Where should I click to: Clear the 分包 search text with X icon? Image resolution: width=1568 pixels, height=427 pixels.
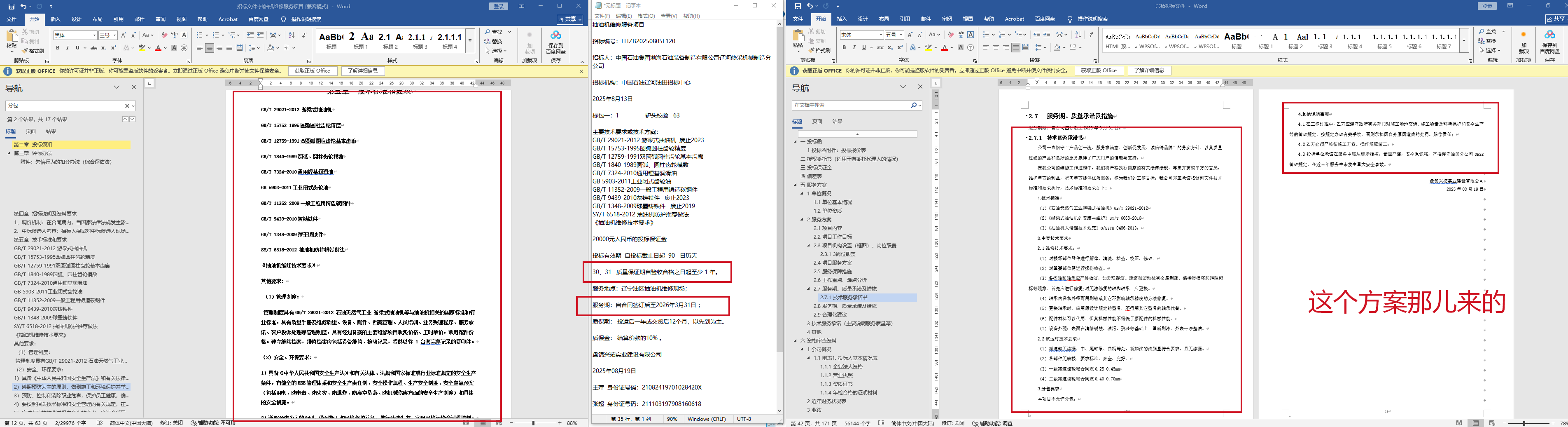[x=127, y=106]
